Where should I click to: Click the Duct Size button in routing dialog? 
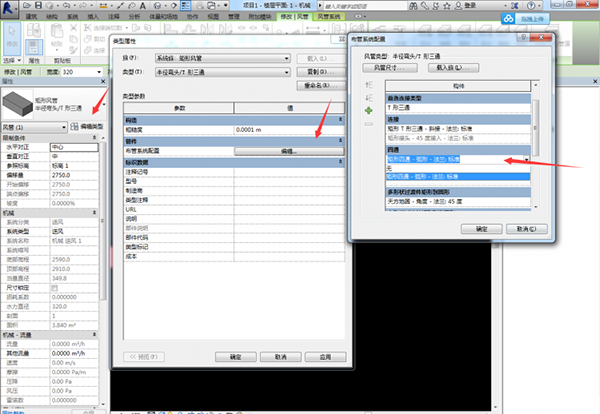coord(390,68)
